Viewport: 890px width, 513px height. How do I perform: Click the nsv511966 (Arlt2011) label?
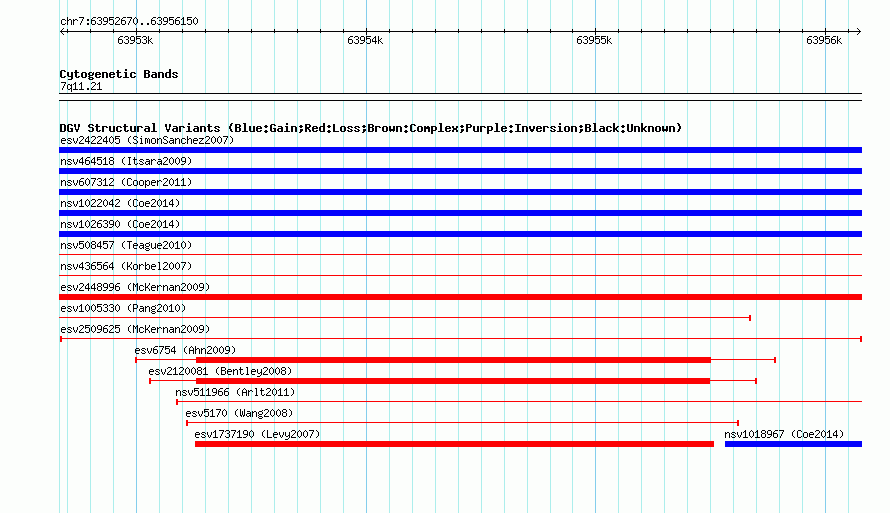(x=235, y=392)
